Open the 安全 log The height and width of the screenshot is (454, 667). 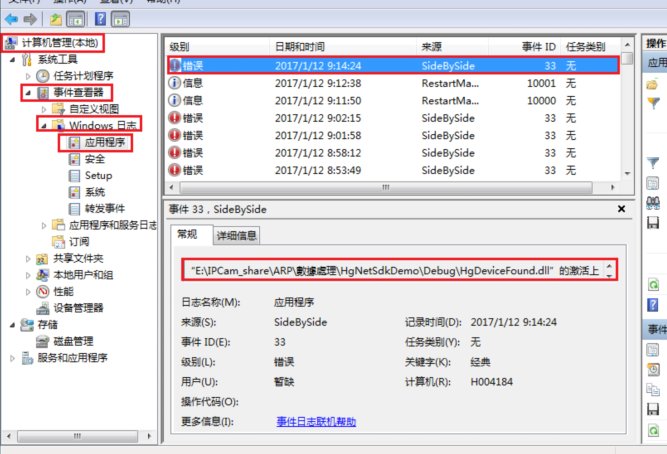(x=94, y=159)
